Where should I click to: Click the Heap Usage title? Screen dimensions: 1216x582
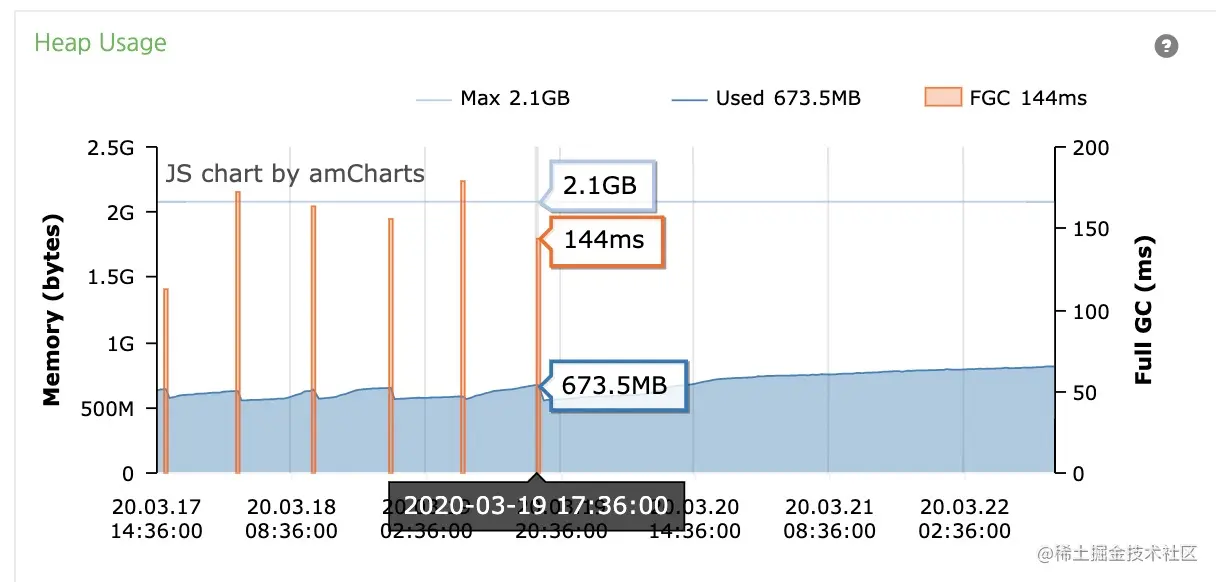pyautogui.click(x=100, y=43)
